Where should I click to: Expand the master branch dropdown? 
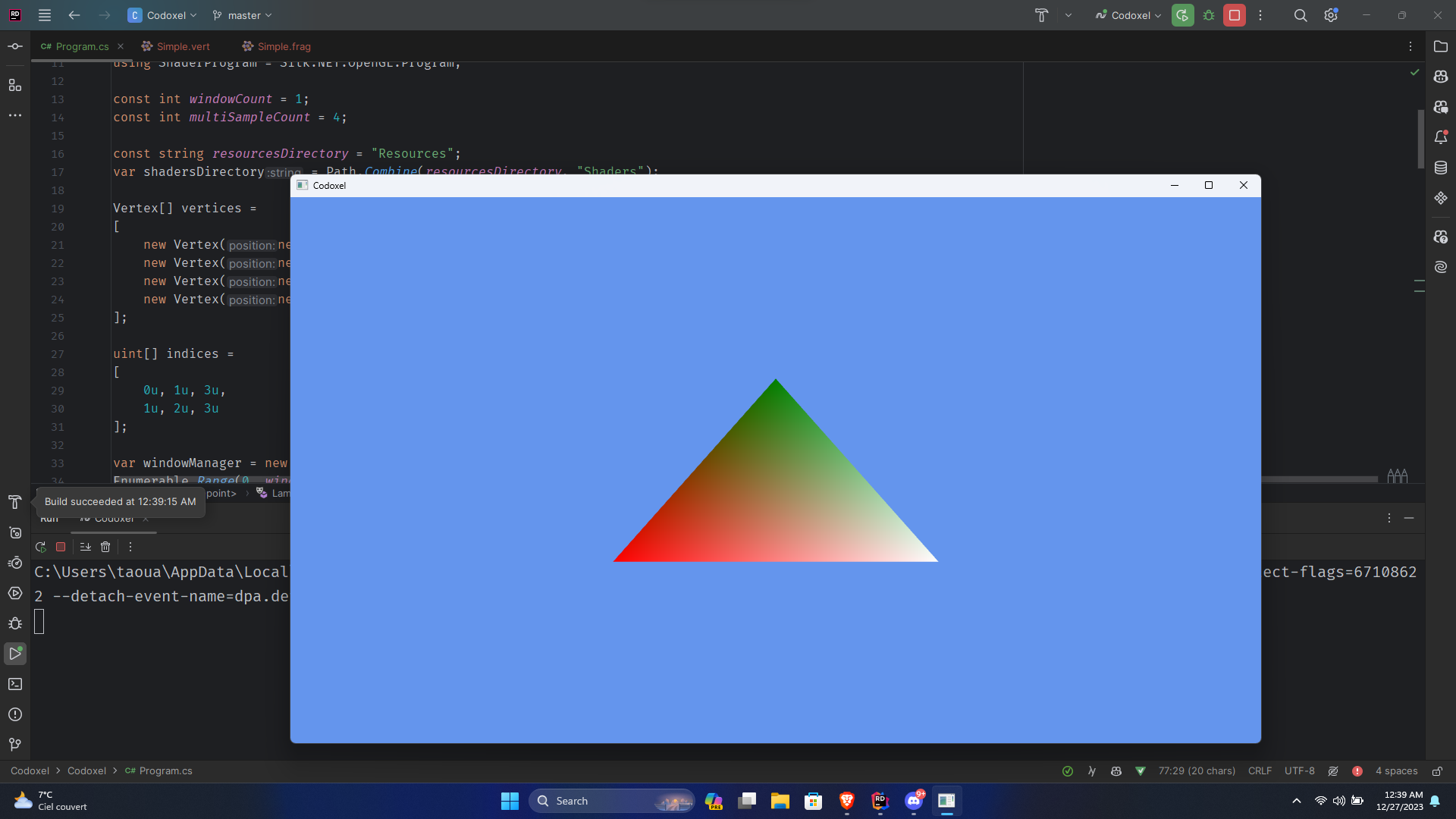coord(242,15)
